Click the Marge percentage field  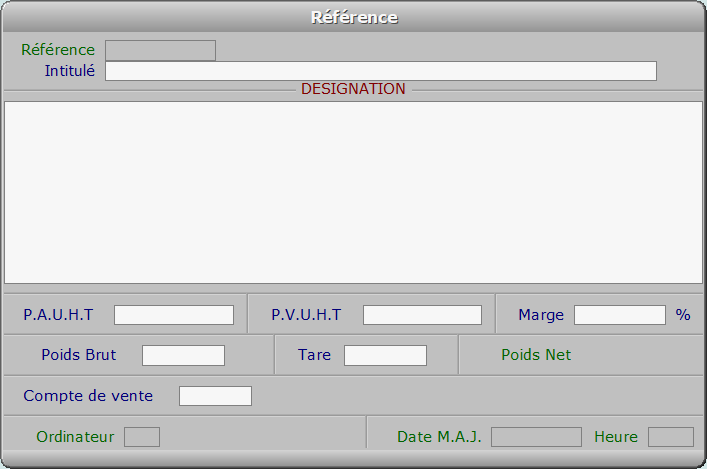point(620,315)
